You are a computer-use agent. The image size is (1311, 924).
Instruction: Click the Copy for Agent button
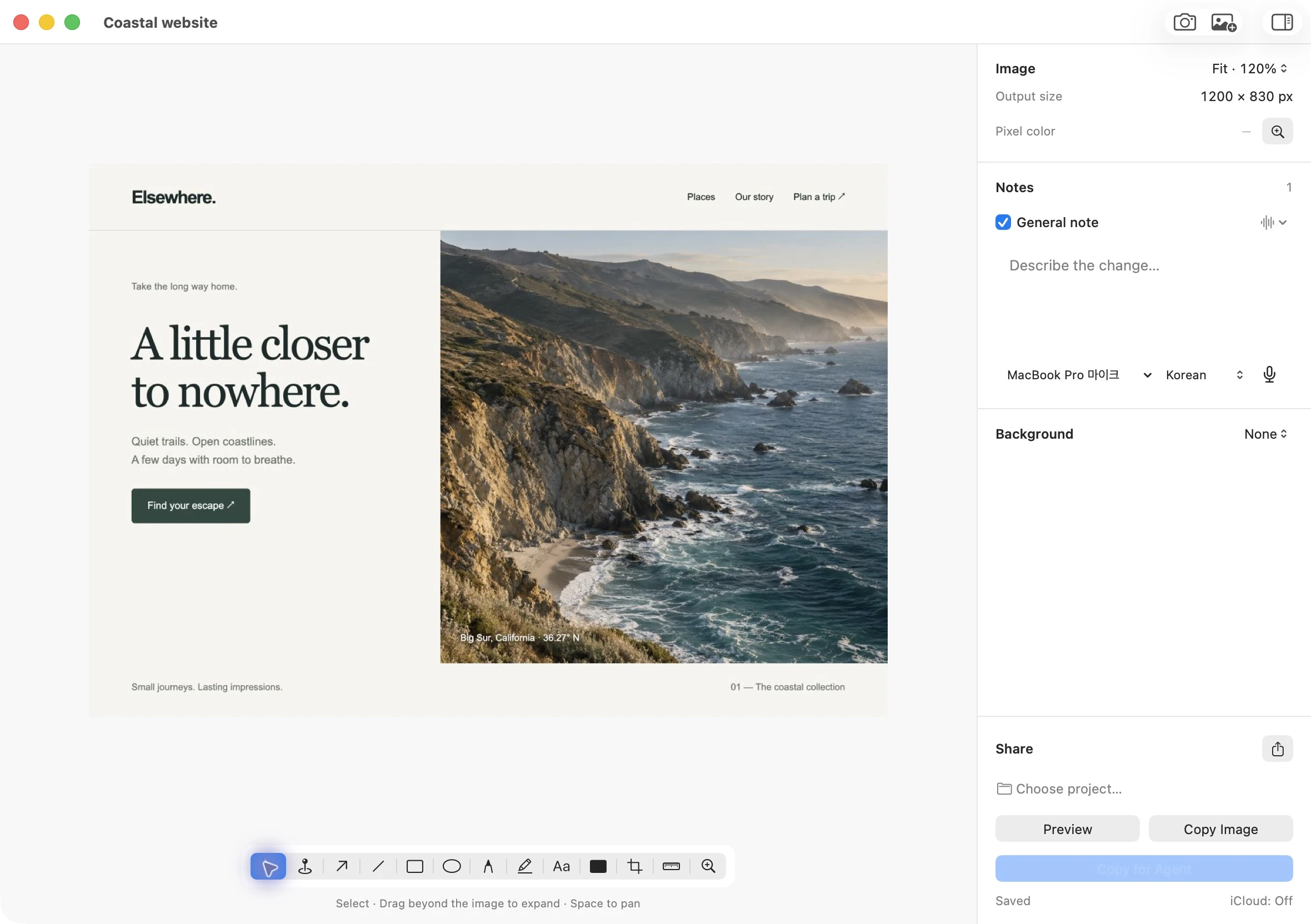1144,869
